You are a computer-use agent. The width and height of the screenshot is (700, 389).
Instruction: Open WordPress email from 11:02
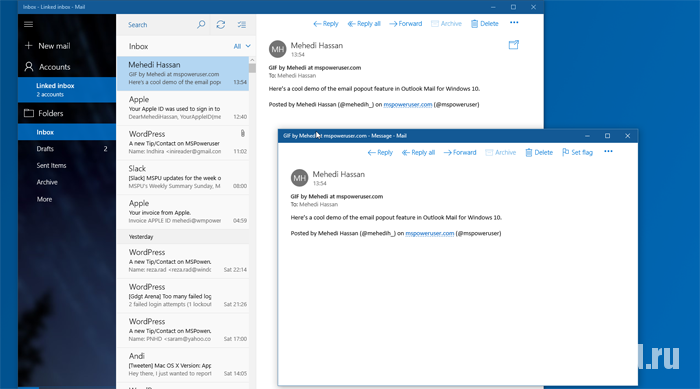[x=183, y=142]
